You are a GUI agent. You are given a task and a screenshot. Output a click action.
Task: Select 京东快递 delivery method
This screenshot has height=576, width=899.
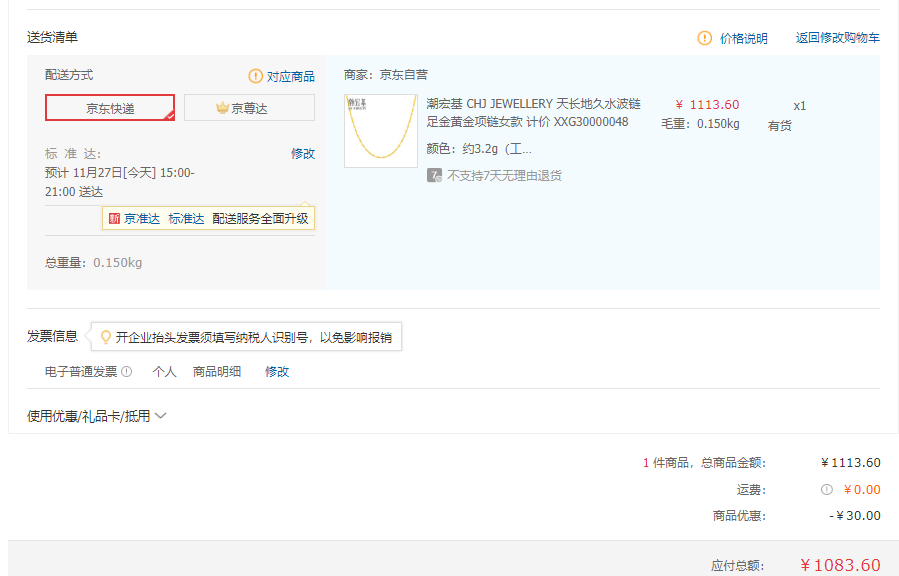(x=110, y=108)
